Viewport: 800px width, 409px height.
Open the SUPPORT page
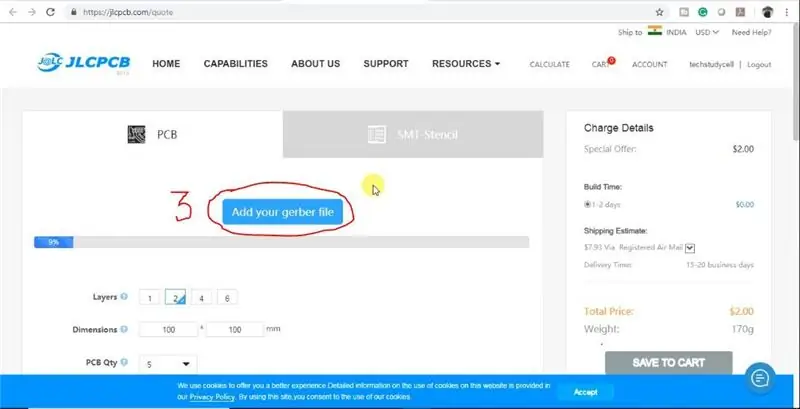(x=386, y=64)
